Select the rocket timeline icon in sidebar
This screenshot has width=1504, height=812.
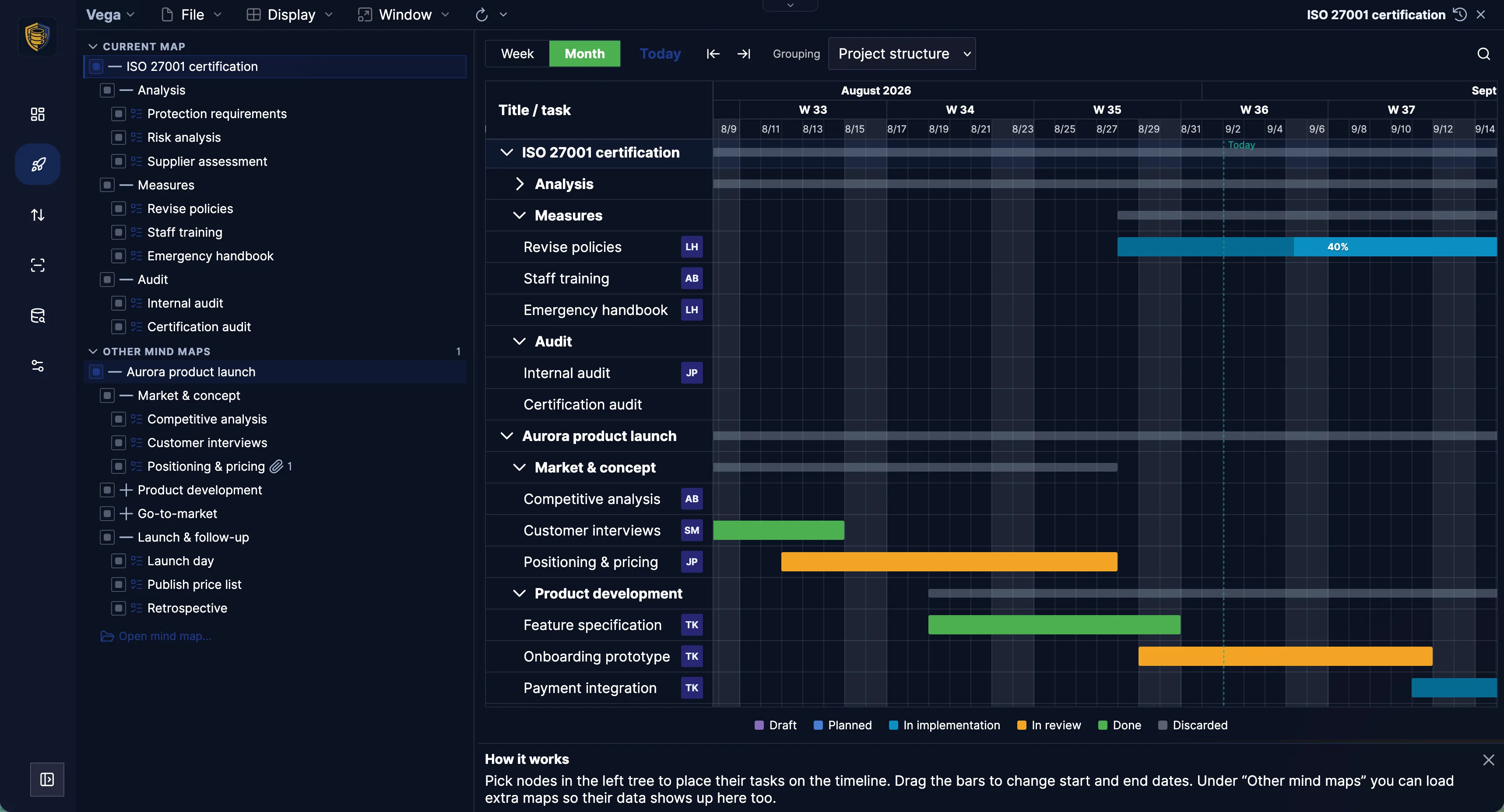(x=37, y=164)
